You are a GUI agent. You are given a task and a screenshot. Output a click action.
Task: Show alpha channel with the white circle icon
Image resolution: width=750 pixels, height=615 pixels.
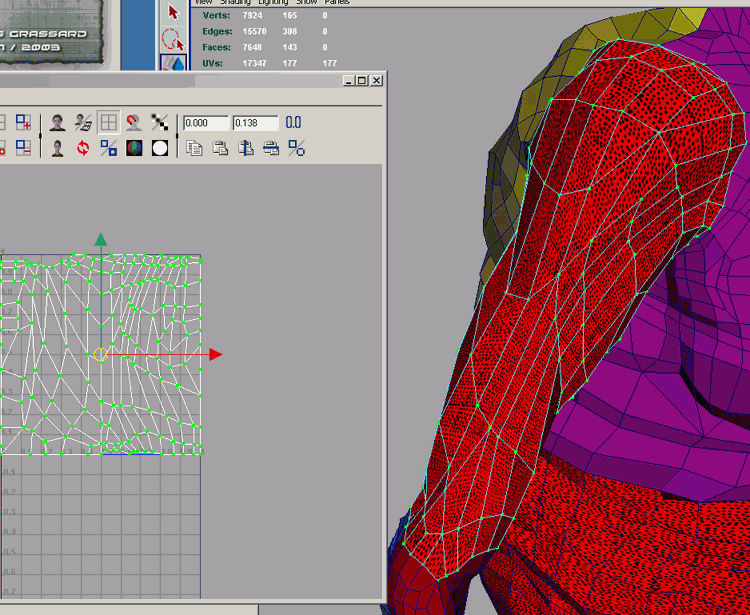coord(159,148)
